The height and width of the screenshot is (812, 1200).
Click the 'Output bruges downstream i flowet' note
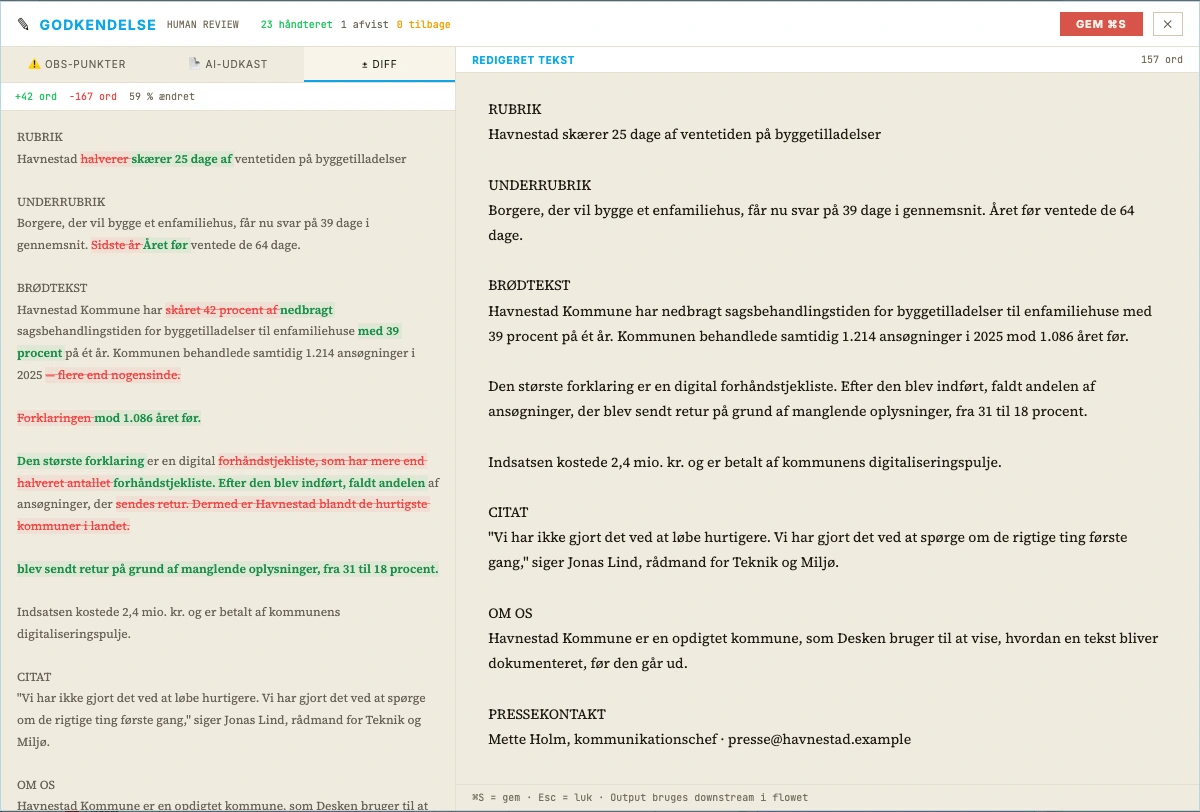(x=709, y=797)
